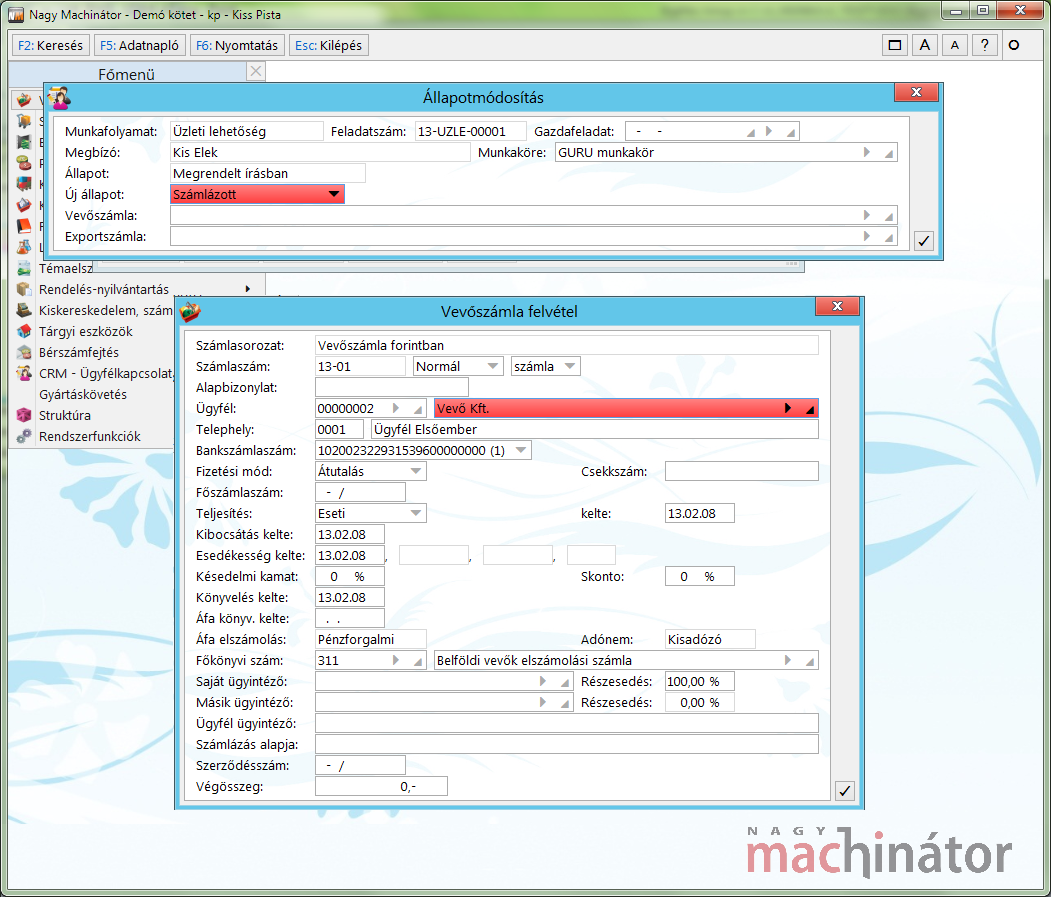Click the F5: Adatnapló button
Screen dimensions: 1051x897
[x=139, y=45]
